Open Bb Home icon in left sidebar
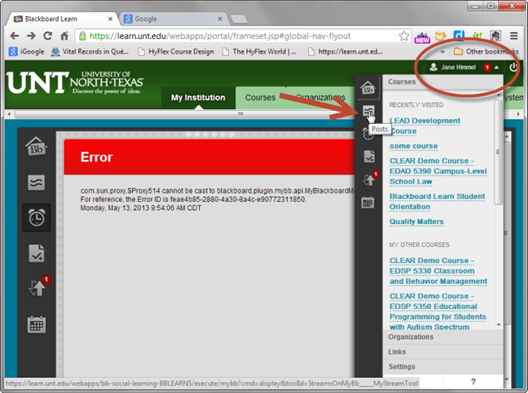This screenshot has width=528, height=393. pos(36,147)
